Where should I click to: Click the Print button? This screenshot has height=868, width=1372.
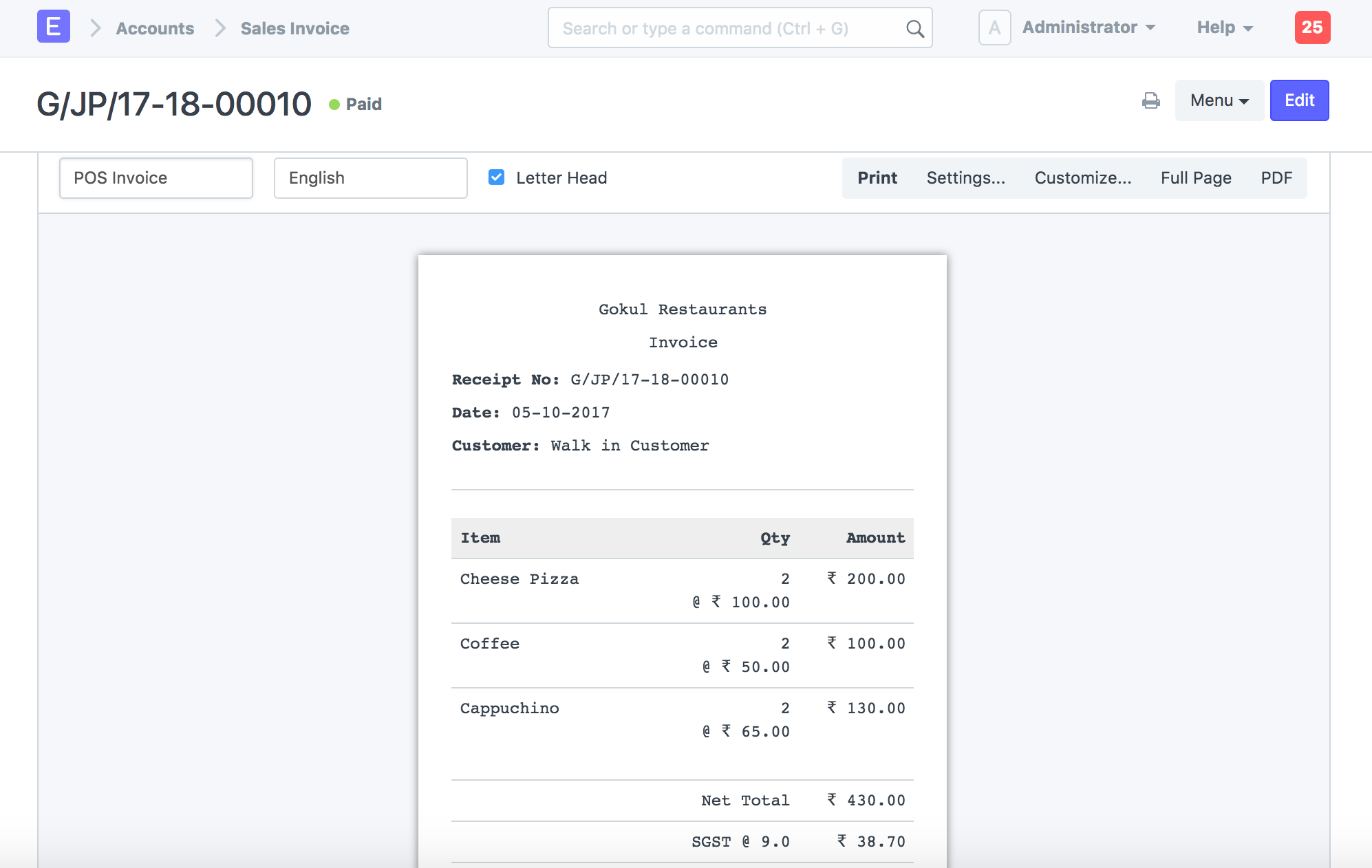[877, 178]
